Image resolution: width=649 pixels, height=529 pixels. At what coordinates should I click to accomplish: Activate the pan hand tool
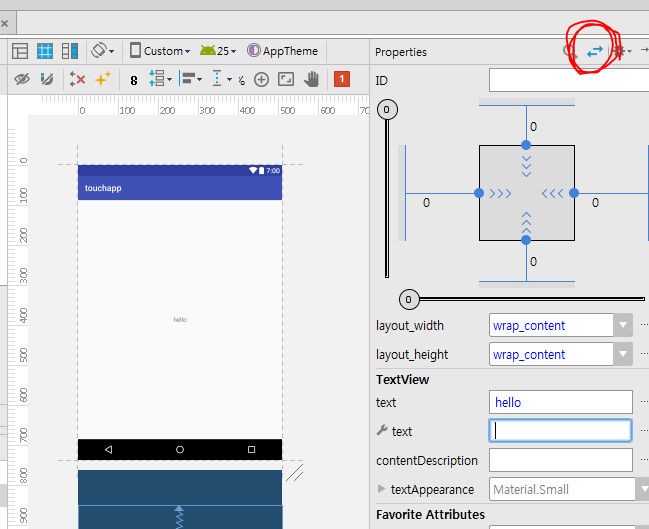pos(311,79)
